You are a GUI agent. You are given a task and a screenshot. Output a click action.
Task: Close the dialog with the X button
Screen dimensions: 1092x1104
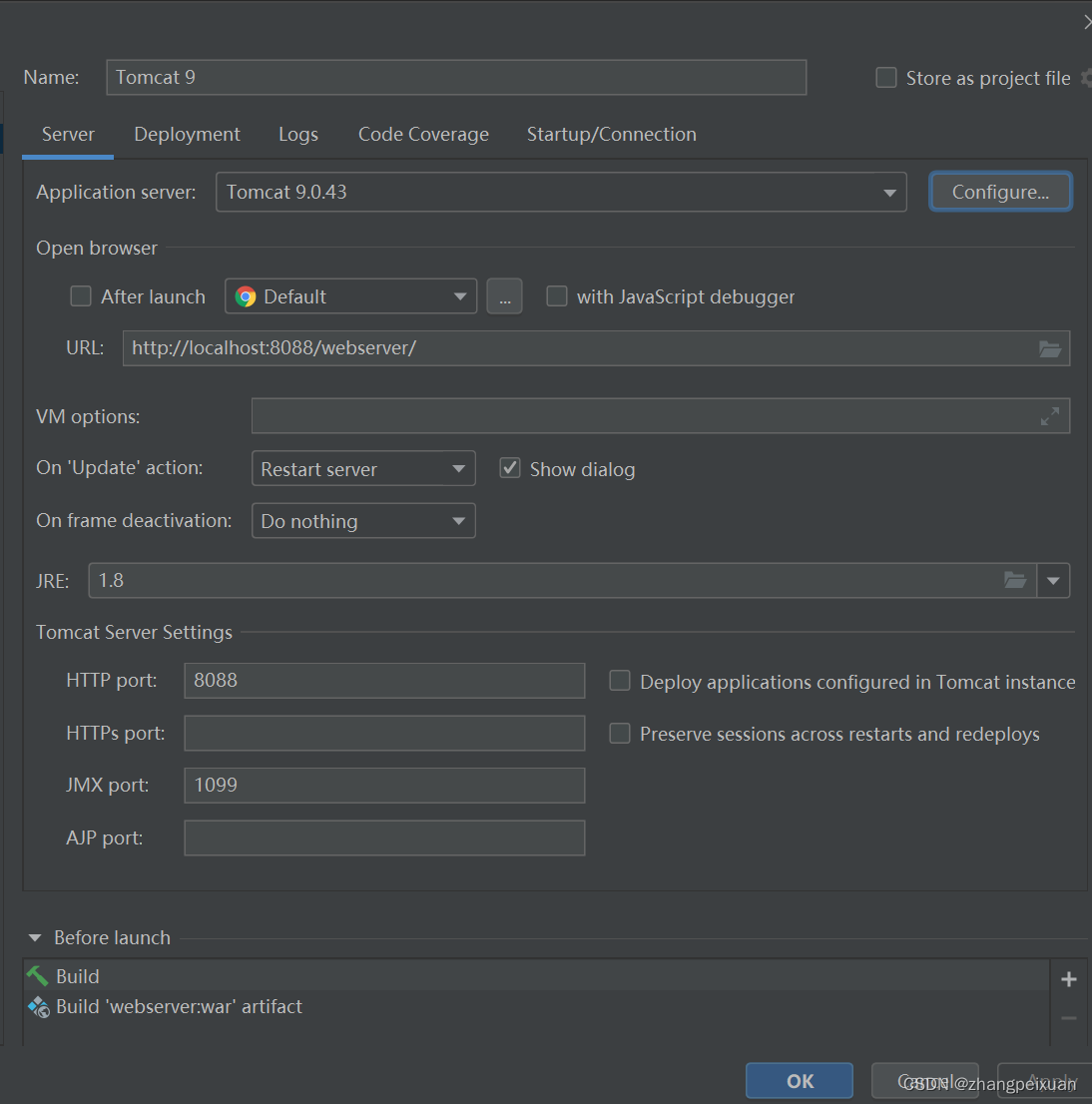(1086, 23)
